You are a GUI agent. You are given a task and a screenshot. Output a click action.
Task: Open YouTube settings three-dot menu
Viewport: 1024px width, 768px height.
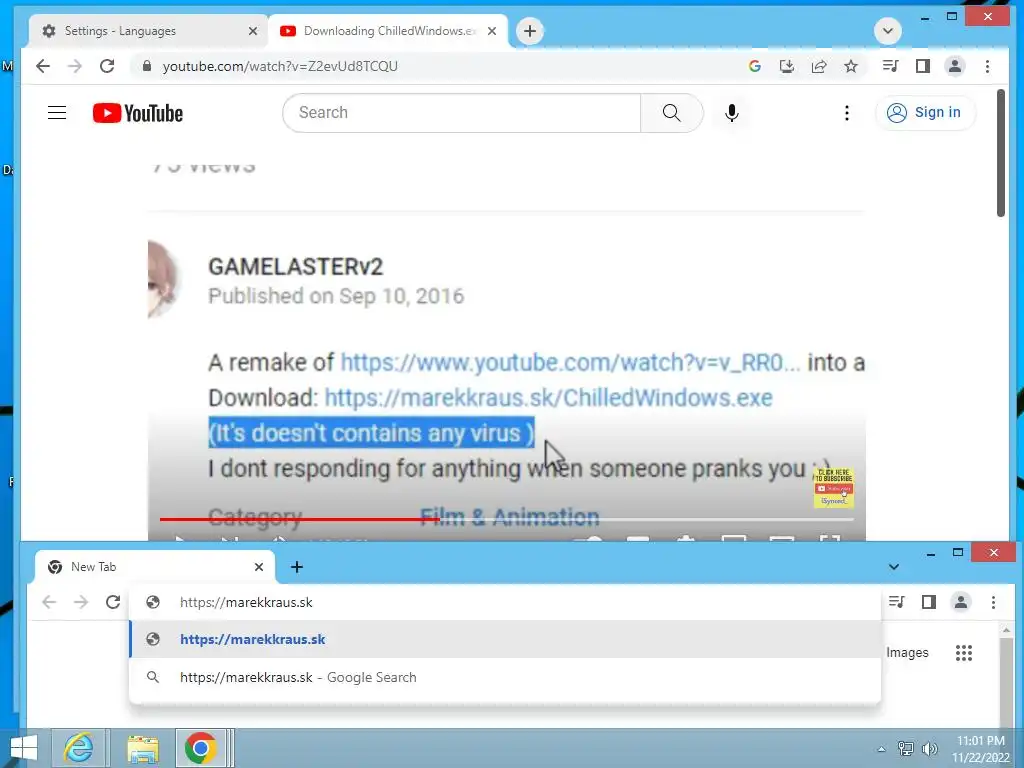click(846, 113)
